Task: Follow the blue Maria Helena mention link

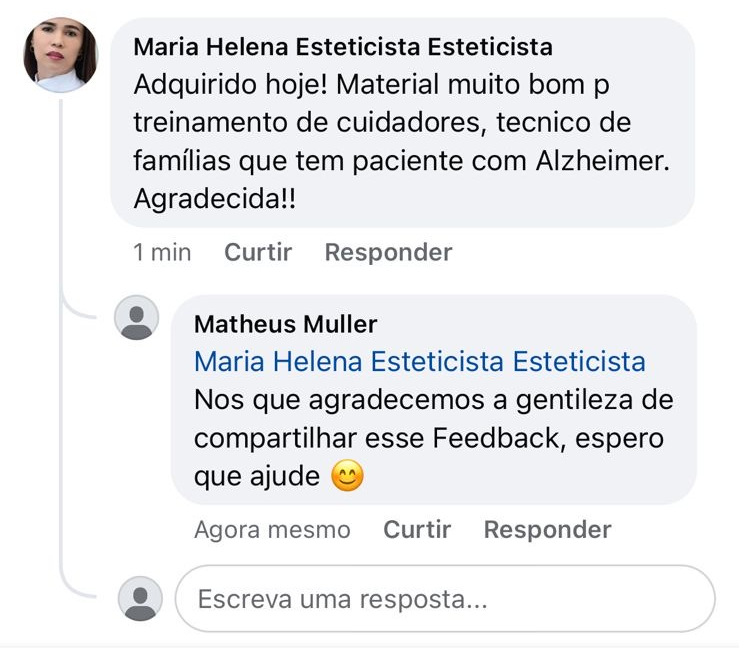Action: [x=419, y=361]
